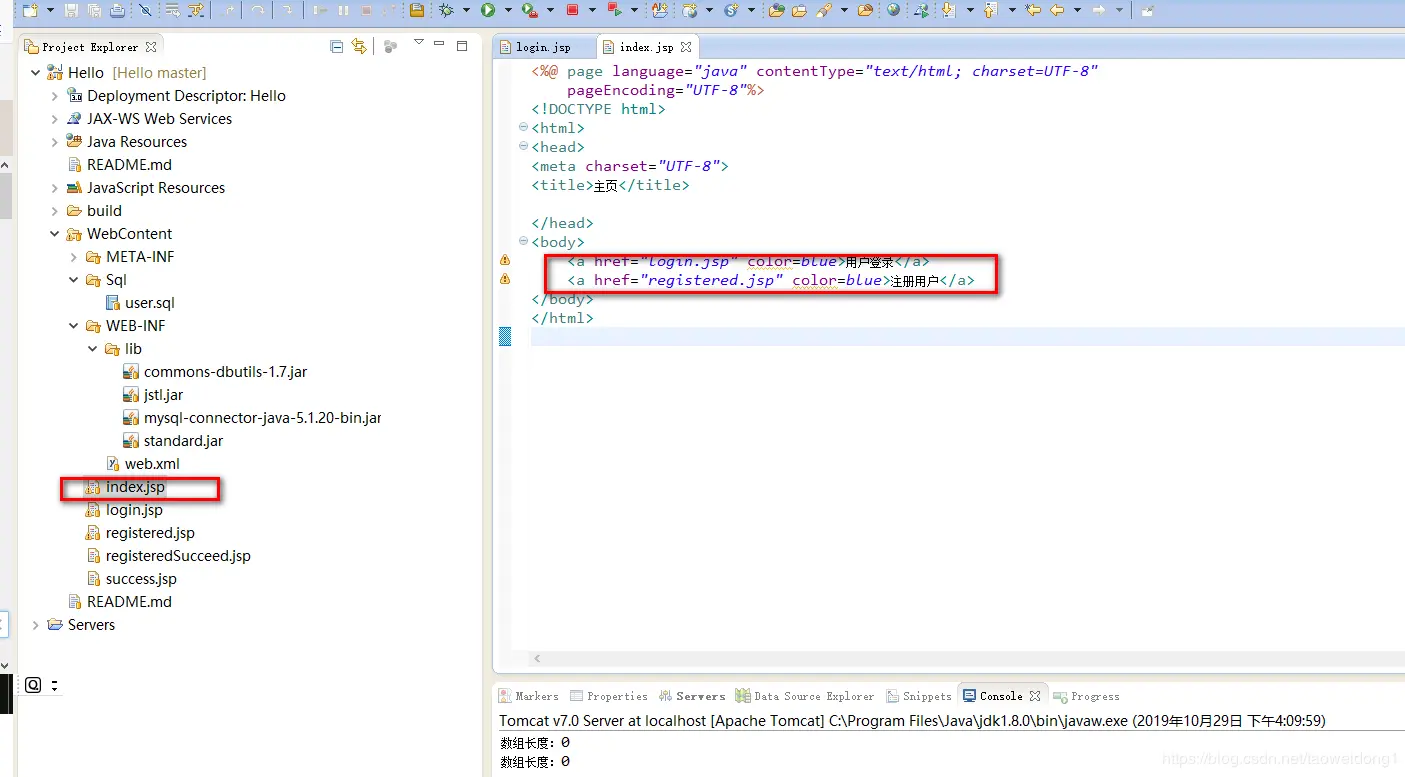
Task: Select jstl.jar in the lib folder
Action: [x=153, y=395]
